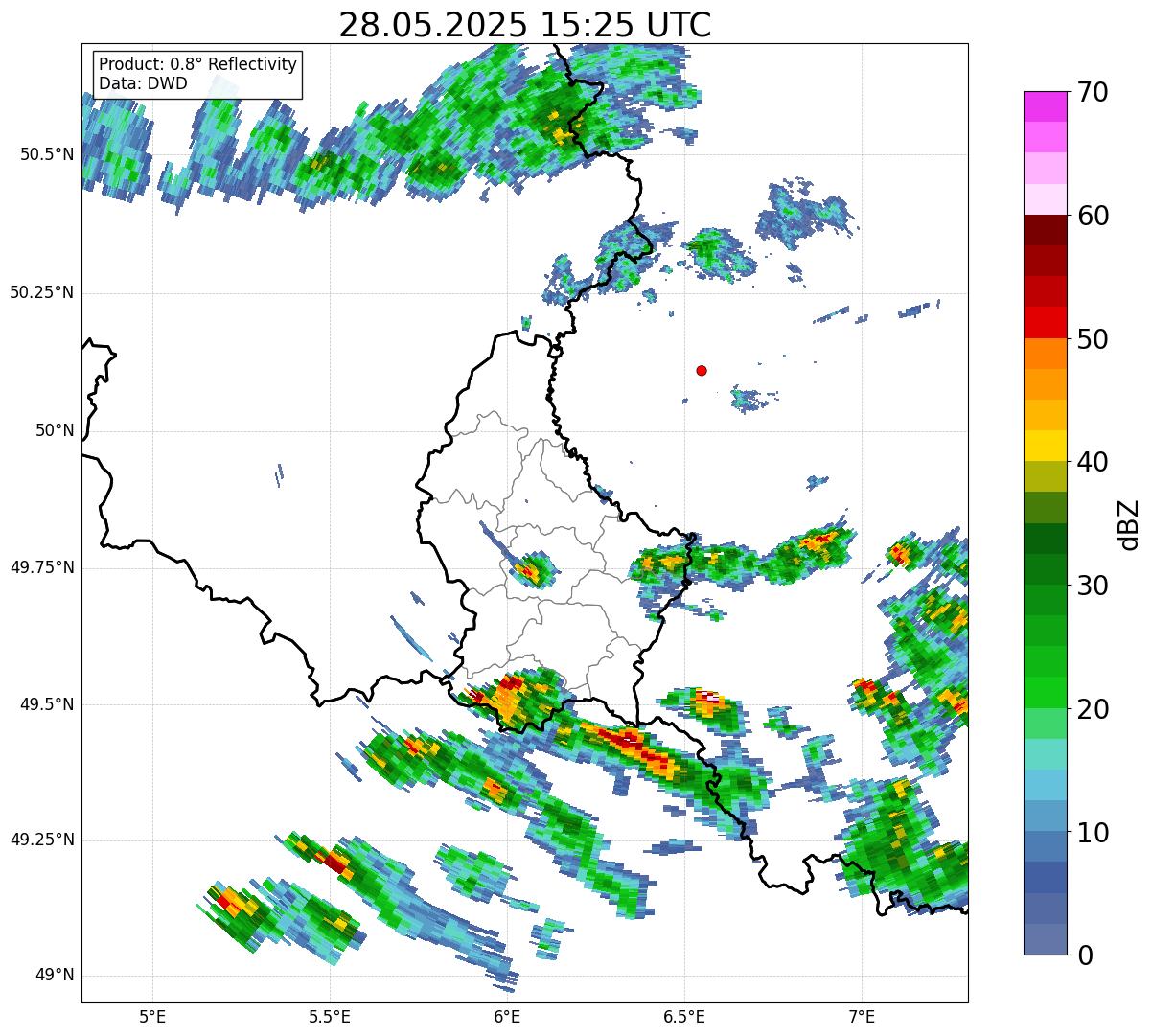Click the '5°E' longitude label
Screen dimensions: 1152x1036
click(x=152, y=1017)
